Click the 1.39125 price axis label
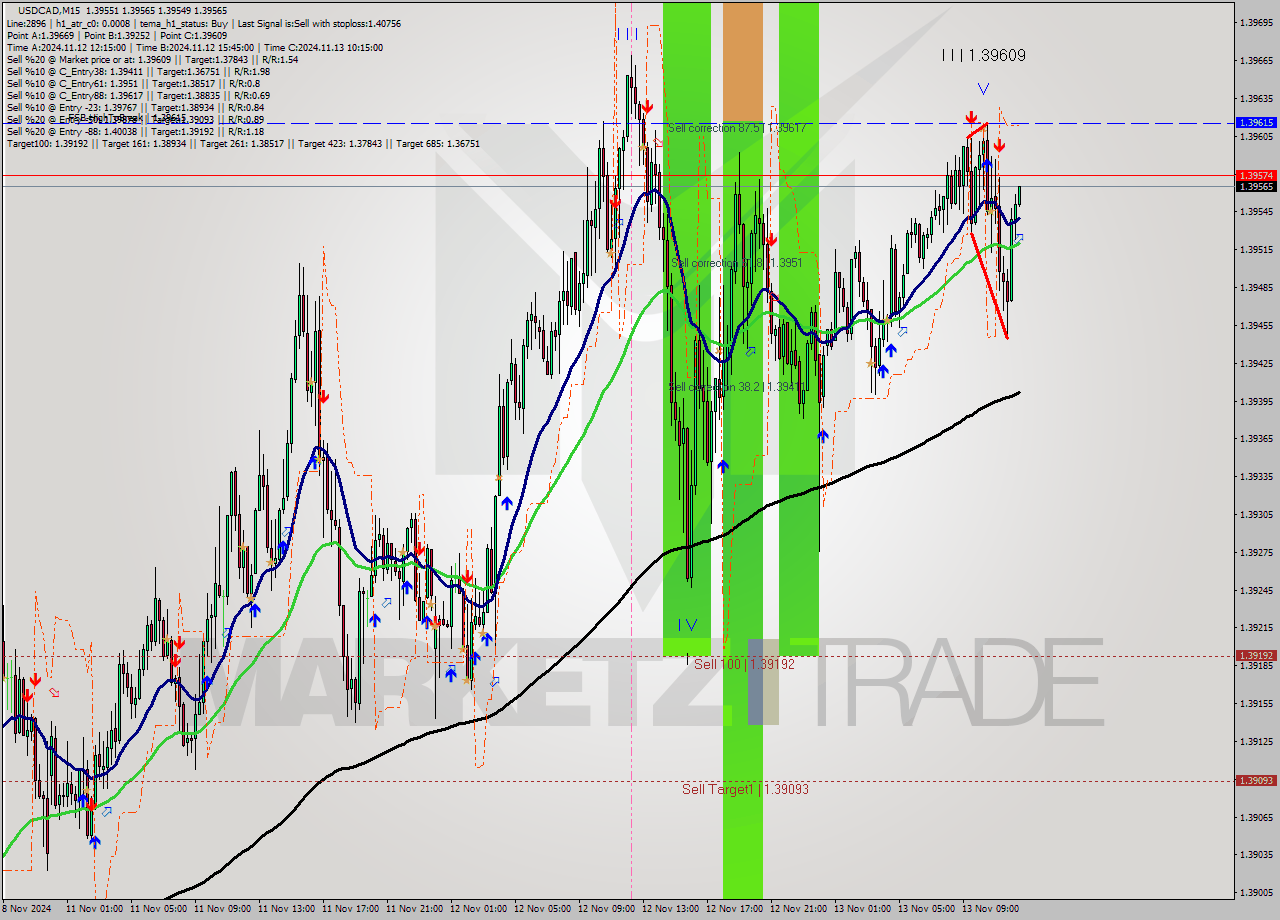The width and height of the screenshot is (1280, 920). pyautogui.click(x=1256, y=741)
